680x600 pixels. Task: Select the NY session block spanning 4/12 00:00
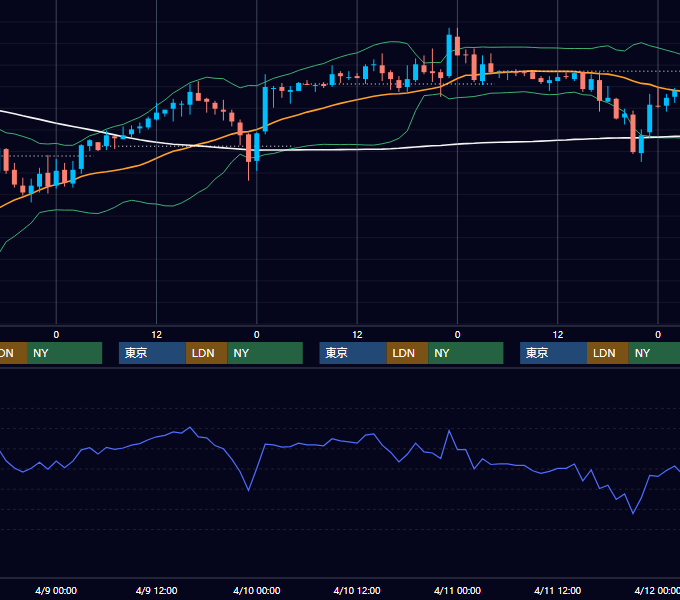654,353
